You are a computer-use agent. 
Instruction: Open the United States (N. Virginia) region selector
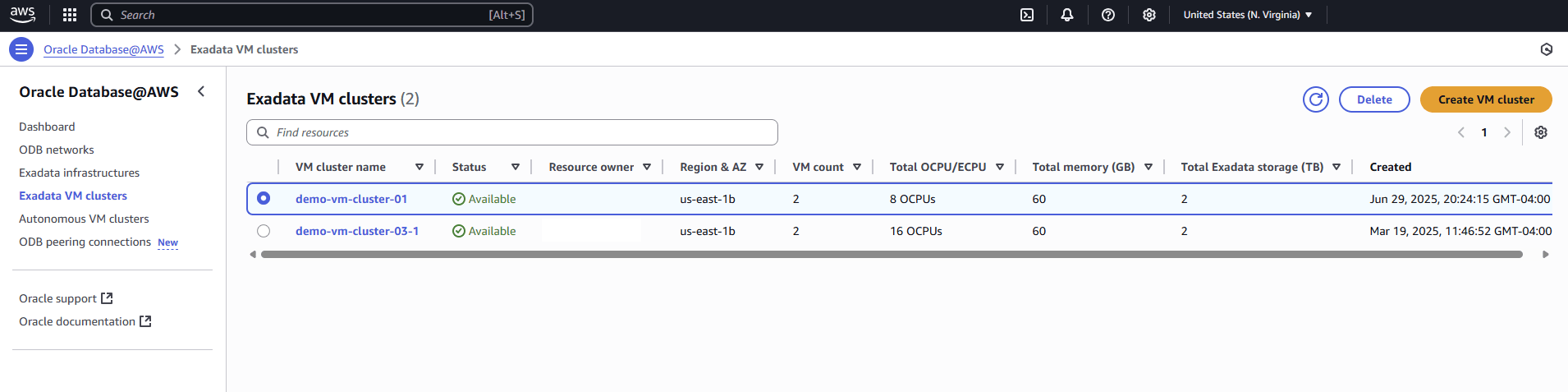[x=1248, y=15]
